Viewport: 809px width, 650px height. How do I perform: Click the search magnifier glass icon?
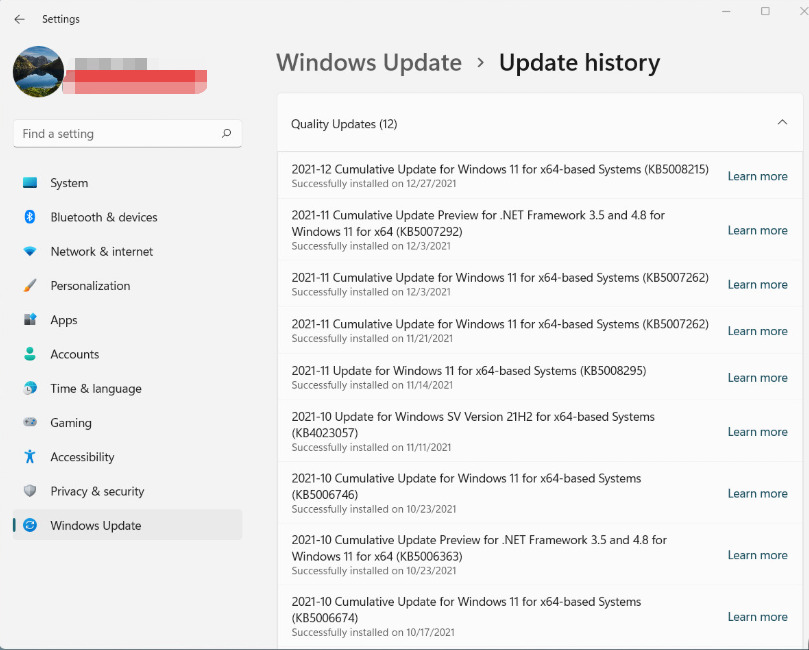pyautogui.click(x=228, y=133)
